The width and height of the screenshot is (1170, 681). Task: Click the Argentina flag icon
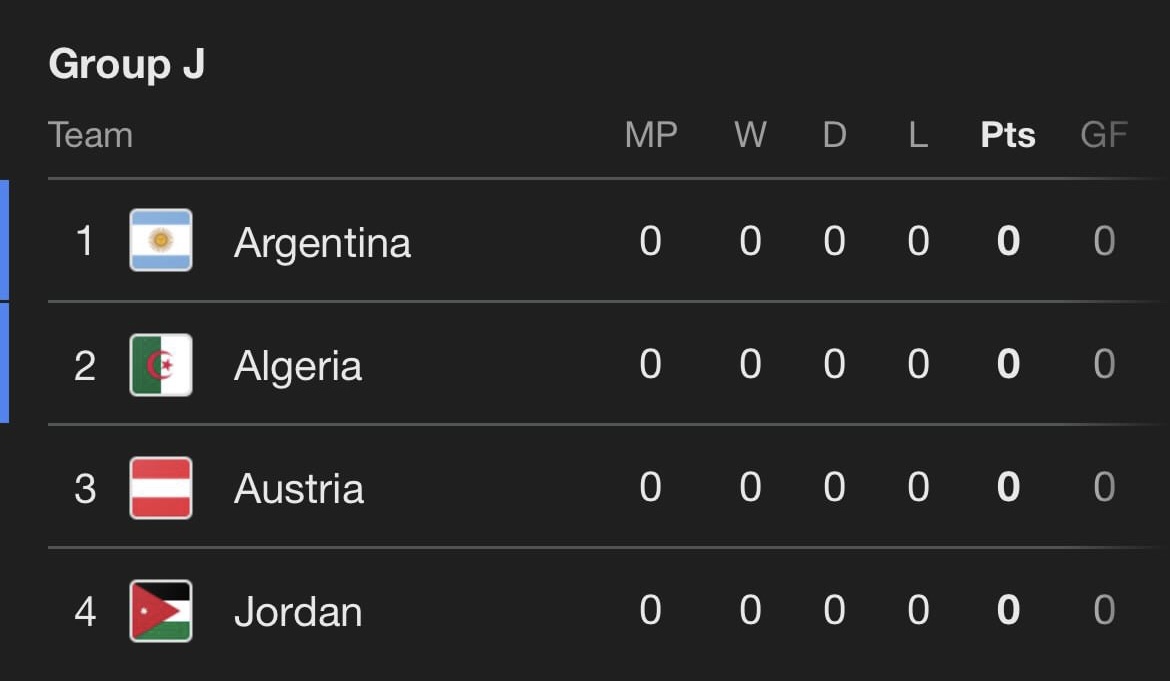pos(161,241)
